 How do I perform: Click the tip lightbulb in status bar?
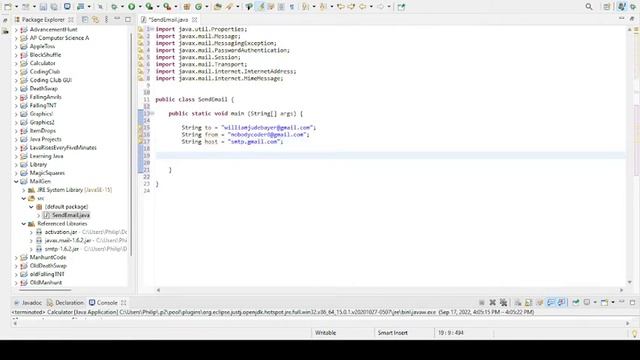point(634,333)
